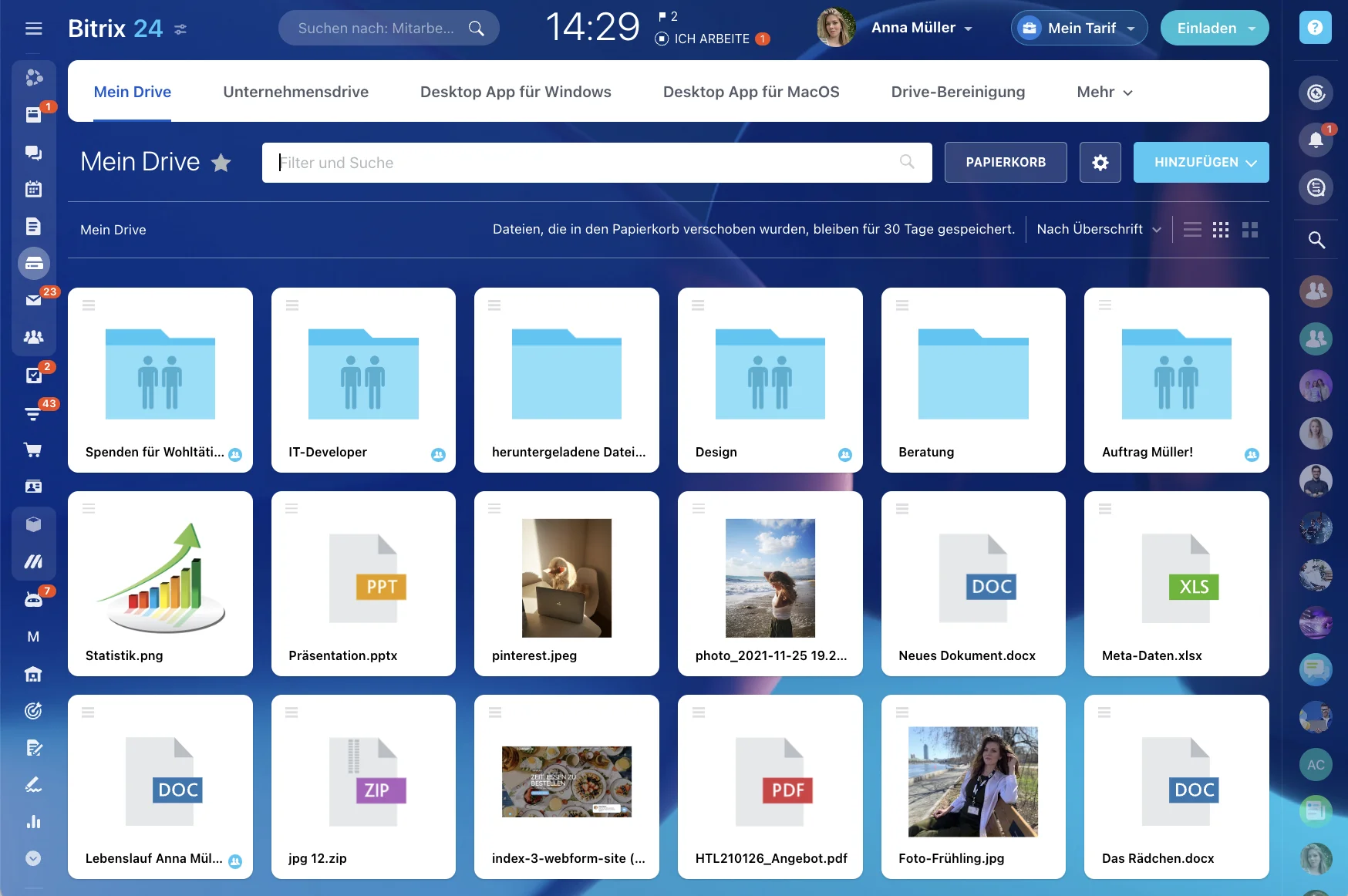This screenshot has height=896, width=1348.
Task: Switch to the Unternehmensdrive tab
Action: [295, 91]
